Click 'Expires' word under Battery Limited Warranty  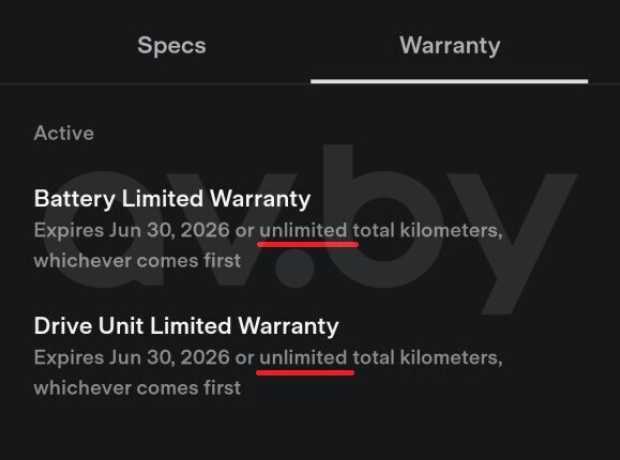click(68, 231)
